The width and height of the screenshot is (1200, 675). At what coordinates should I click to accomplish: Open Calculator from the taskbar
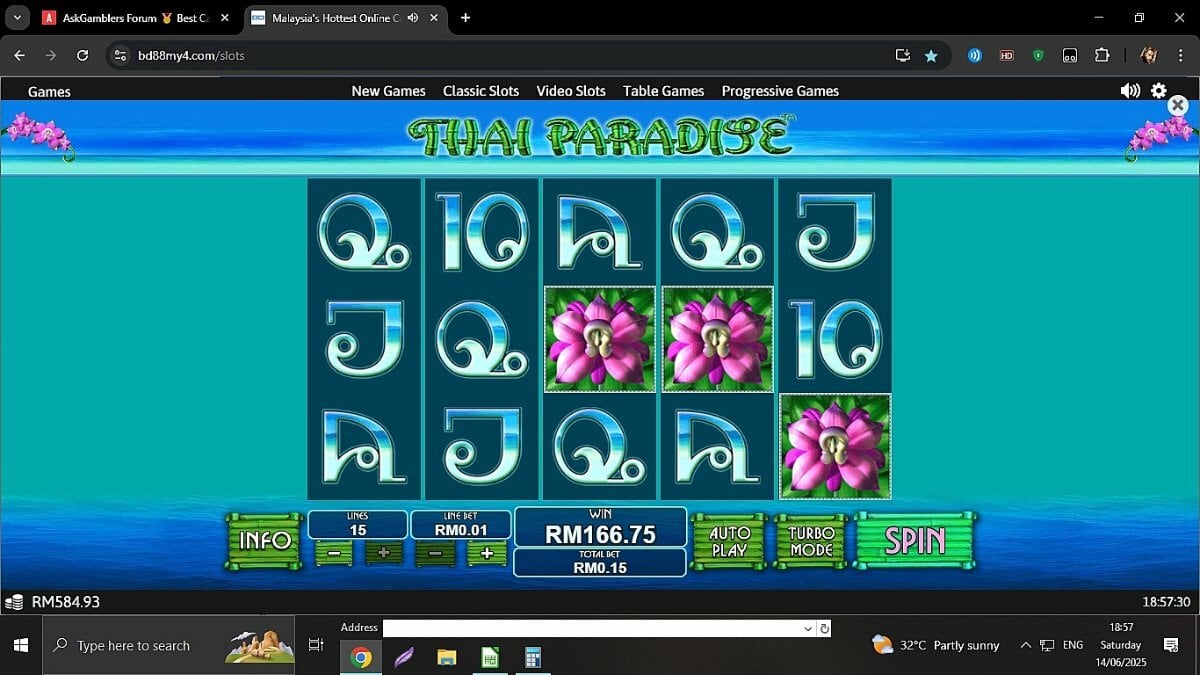coord(533,657)
